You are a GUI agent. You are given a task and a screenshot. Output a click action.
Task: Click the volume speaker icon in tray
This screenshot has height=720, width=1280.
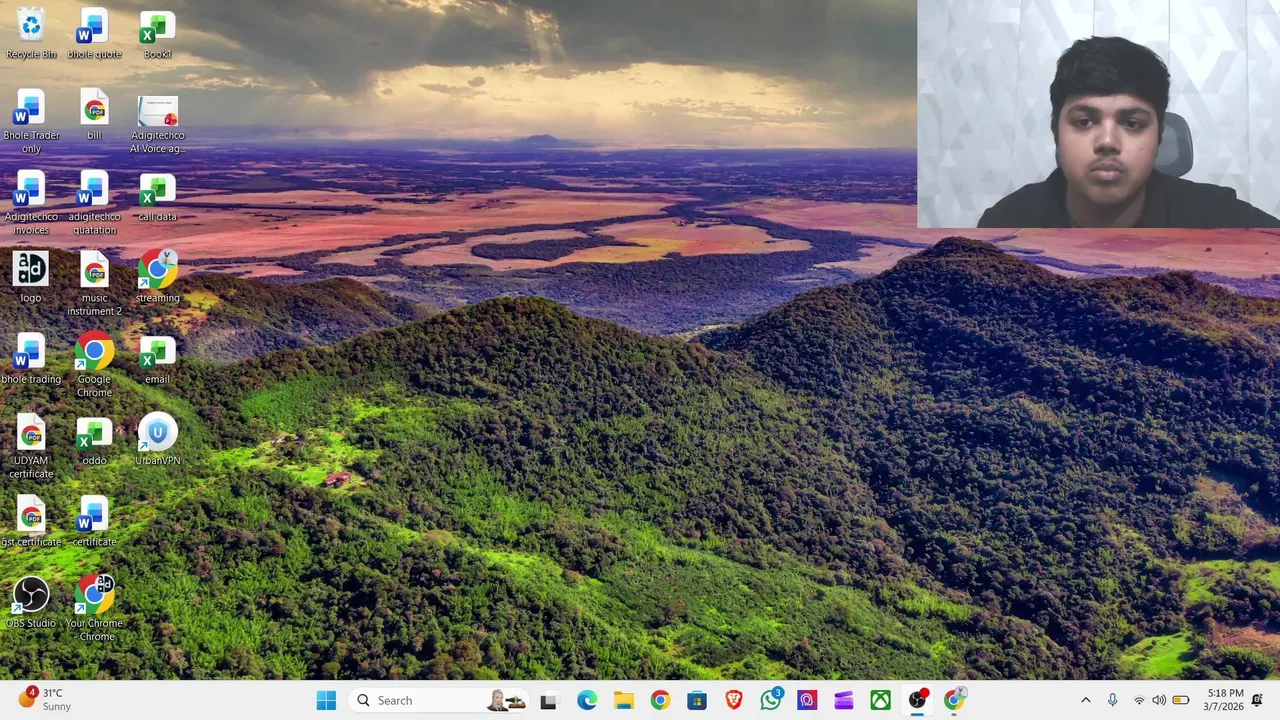(x=1159, y=700)
